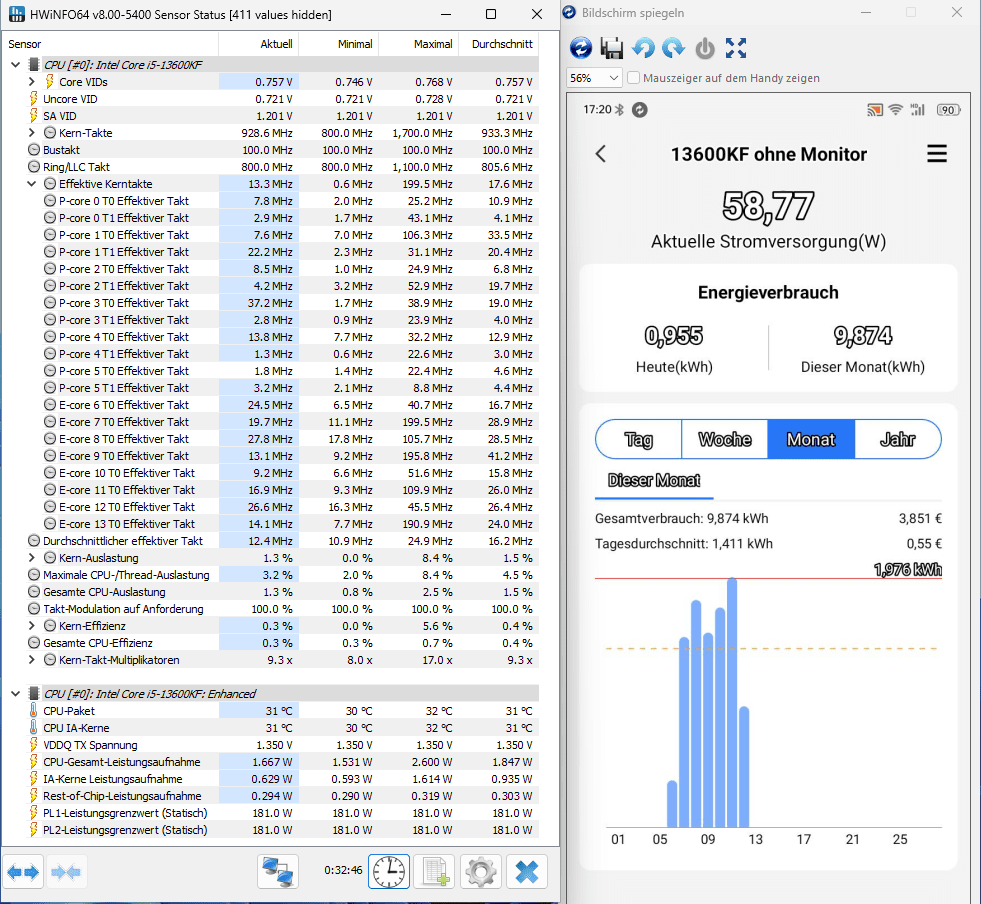Click the Sensor column header
Image resolution: width=981 pixels, height=904 pixels.
tap(110, 44)
